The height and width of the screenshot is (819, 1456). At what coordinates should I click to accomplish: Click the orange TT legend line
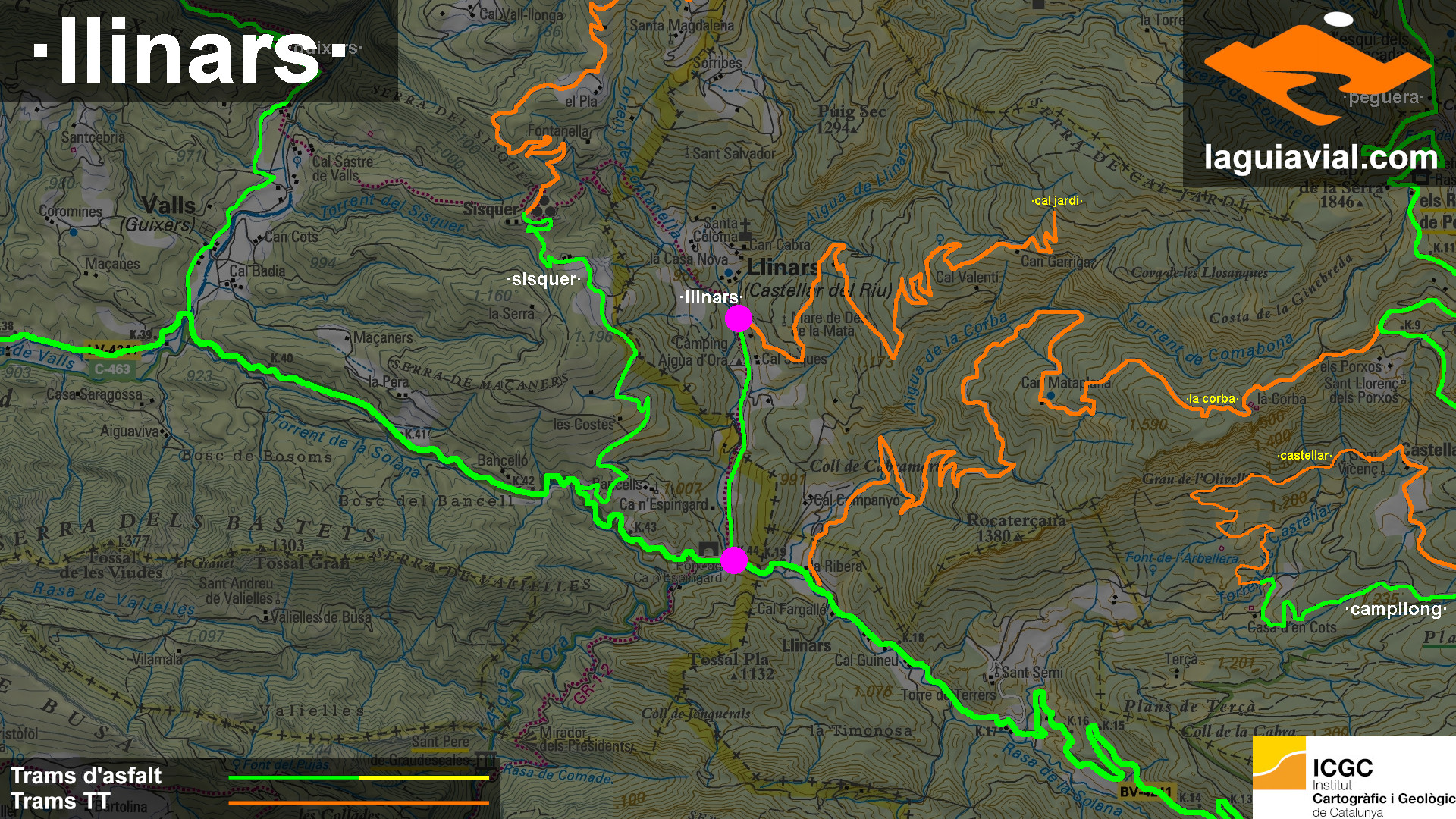pyautogui.click(x=358, y=802)
